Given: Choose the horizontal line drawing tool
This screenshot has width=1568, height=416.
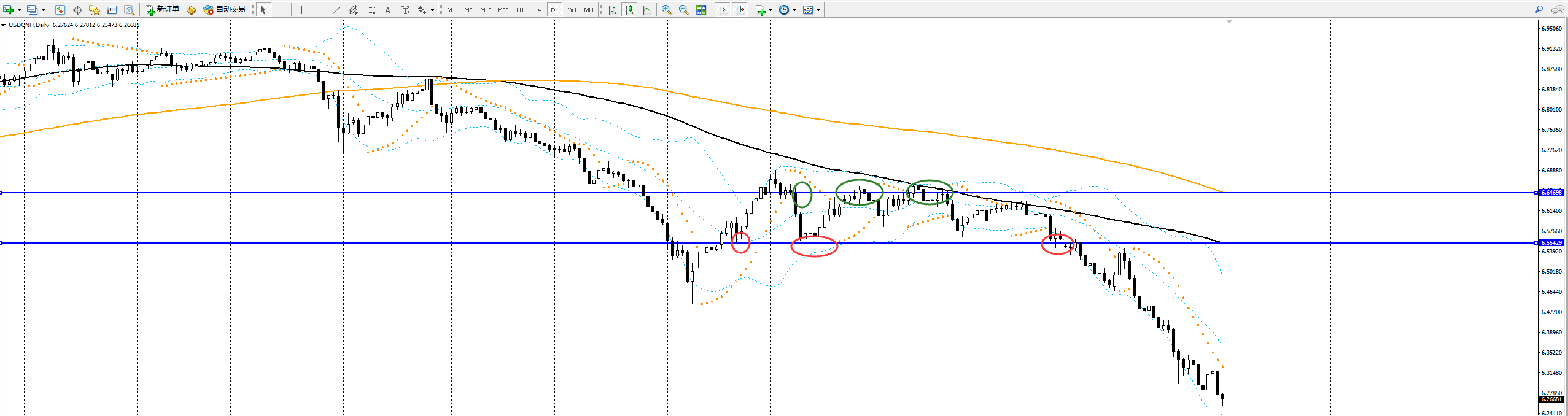Looking at the screenshot, I should [319, 10].
